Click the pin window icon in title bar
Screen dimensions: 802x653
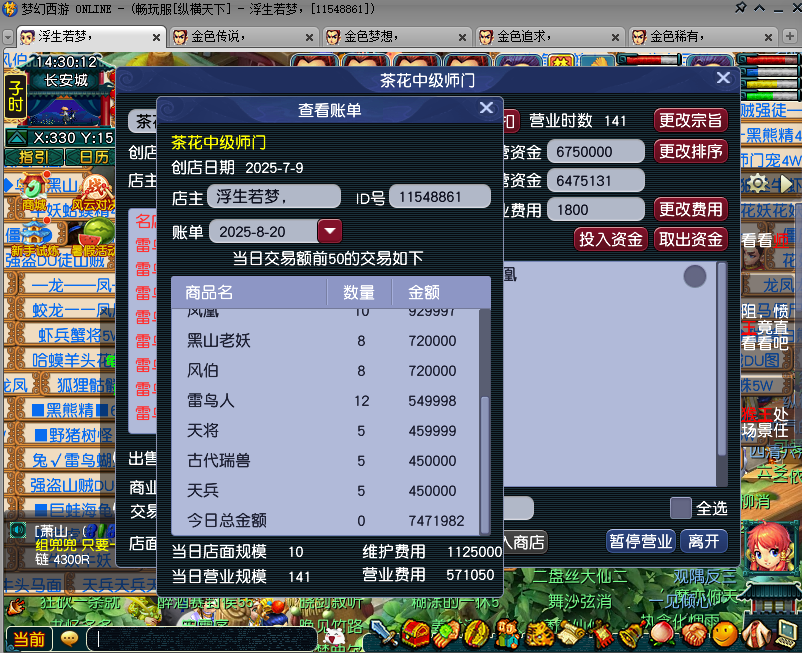click(740, 8)
